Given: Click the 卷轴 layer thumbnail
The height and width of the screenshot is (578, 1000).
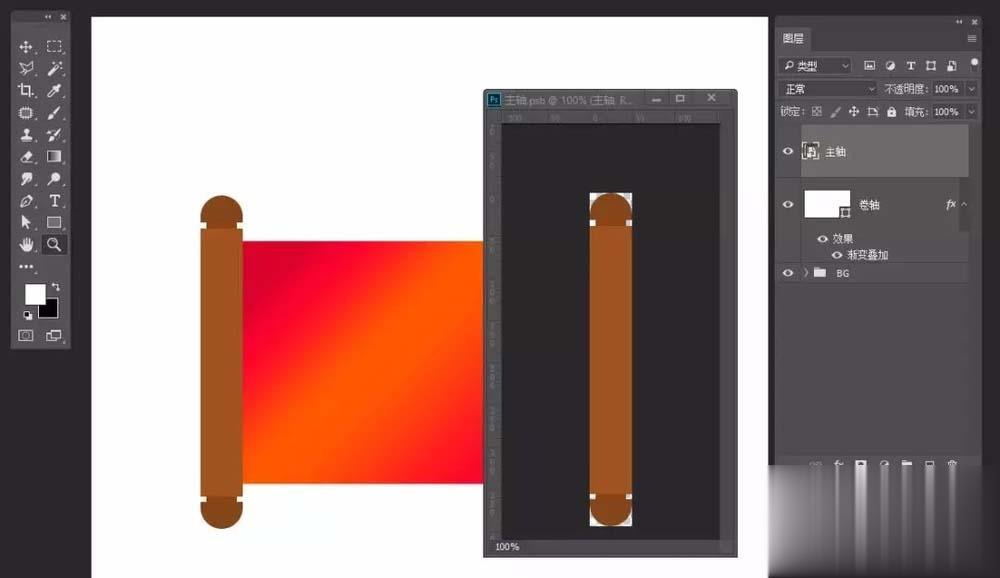Looking at the screenshot, I should pos(827,204).
